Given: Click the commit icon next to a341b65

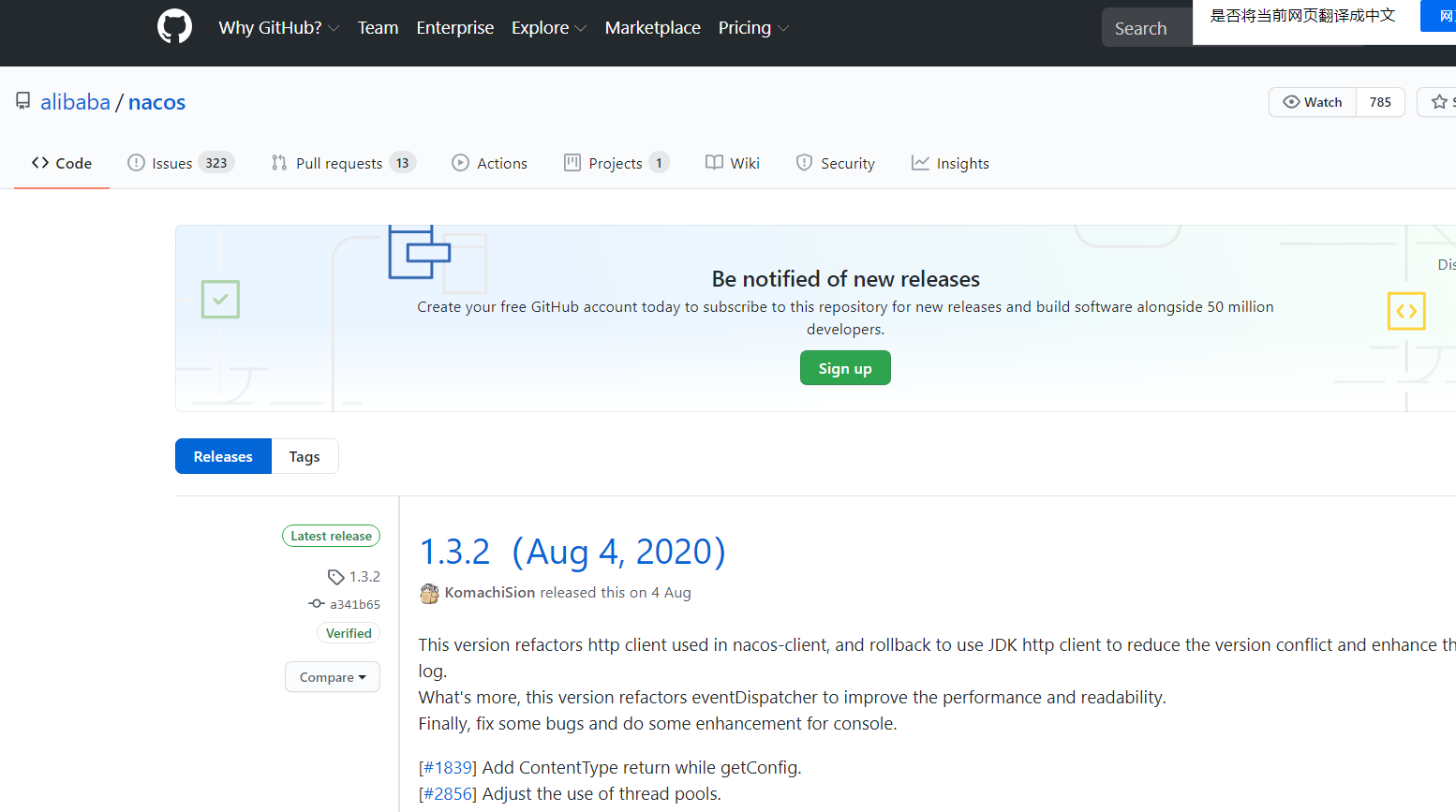Looking at the screenshot, I should click(317, 604).
